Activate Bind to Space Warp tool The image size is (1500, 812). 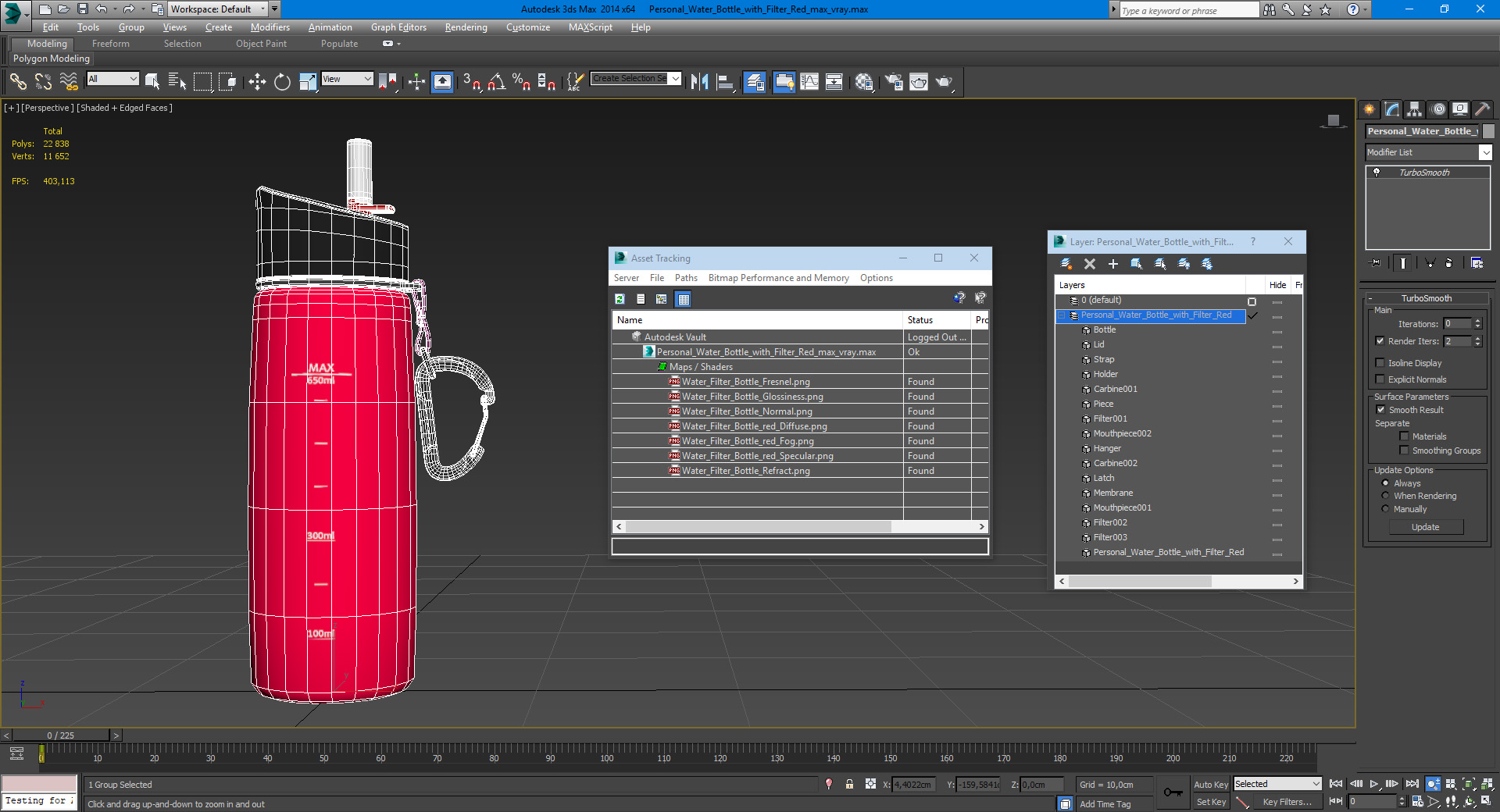tap(69, 81)
